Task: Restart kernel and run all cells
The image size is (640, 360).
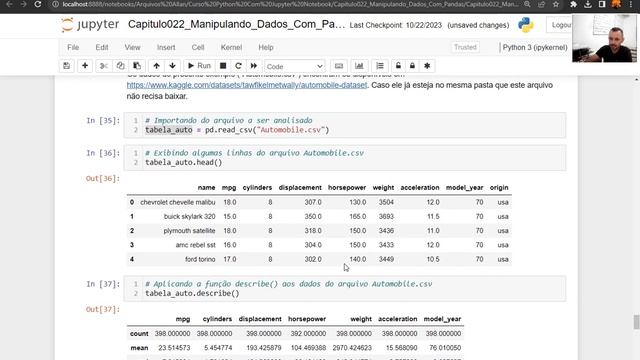Action: pos(254,66)
